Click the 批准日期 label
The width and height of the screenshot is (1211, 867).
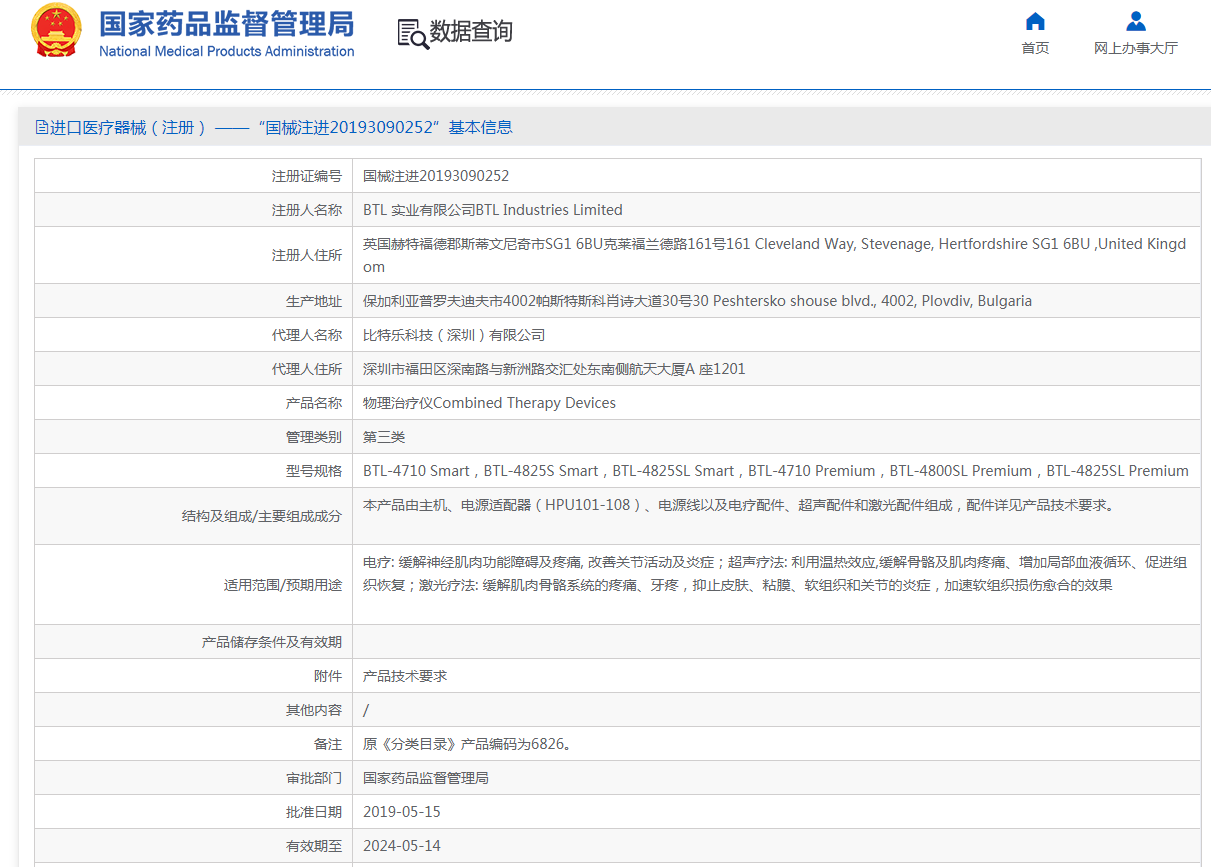pyautogui.click(x=314, y=812)
